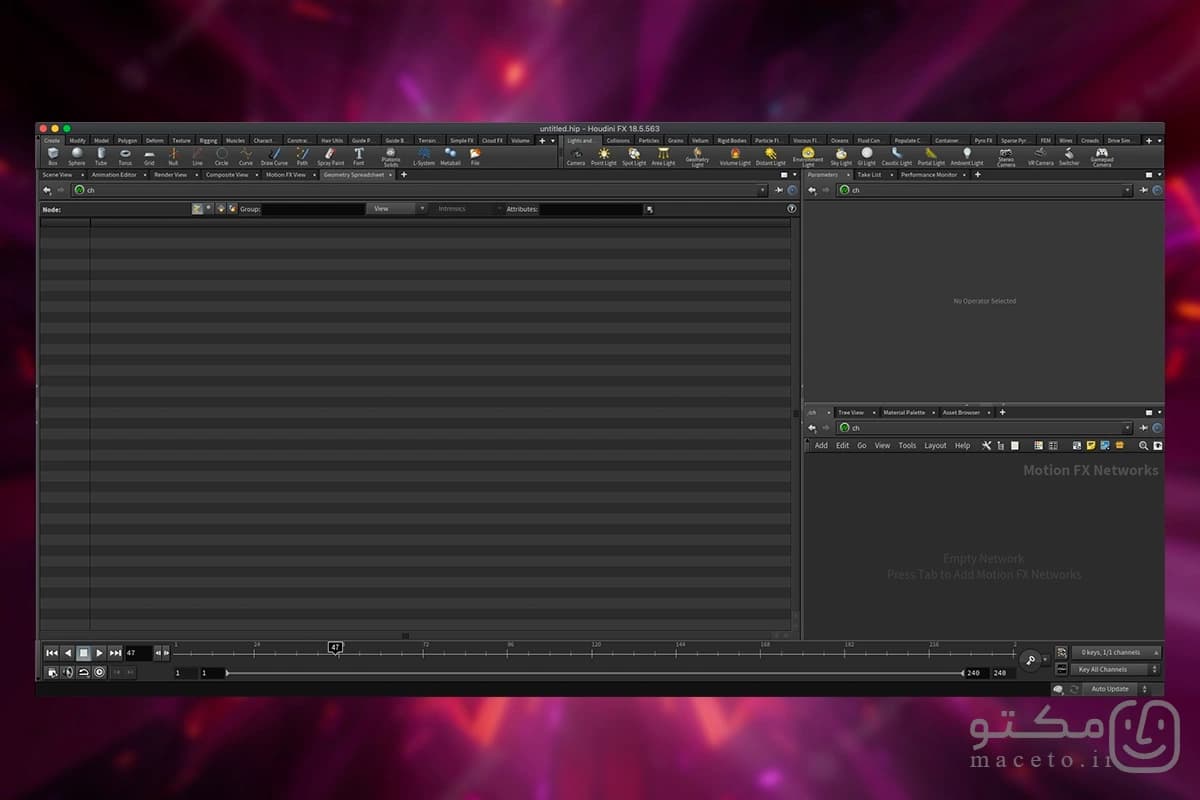1200x800 pixels.
Task: Jump to the first frame
Action: (x=51, y=653)
